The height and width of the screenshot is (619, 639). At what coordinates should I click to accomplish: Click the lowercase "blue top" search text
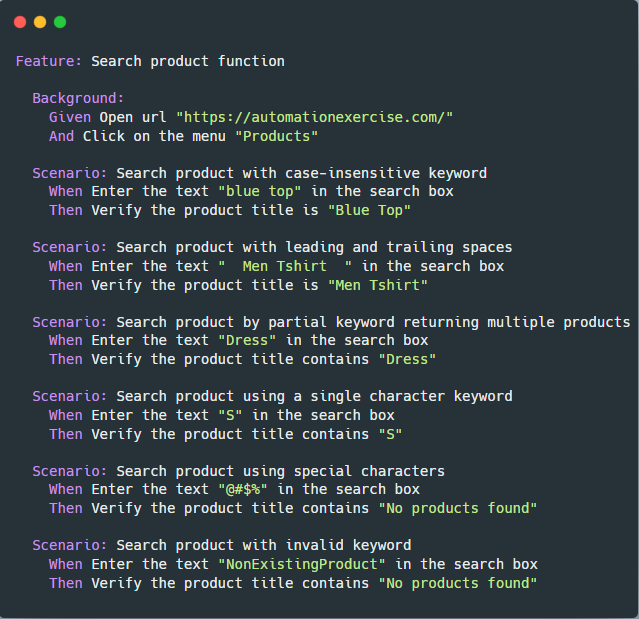264,191
